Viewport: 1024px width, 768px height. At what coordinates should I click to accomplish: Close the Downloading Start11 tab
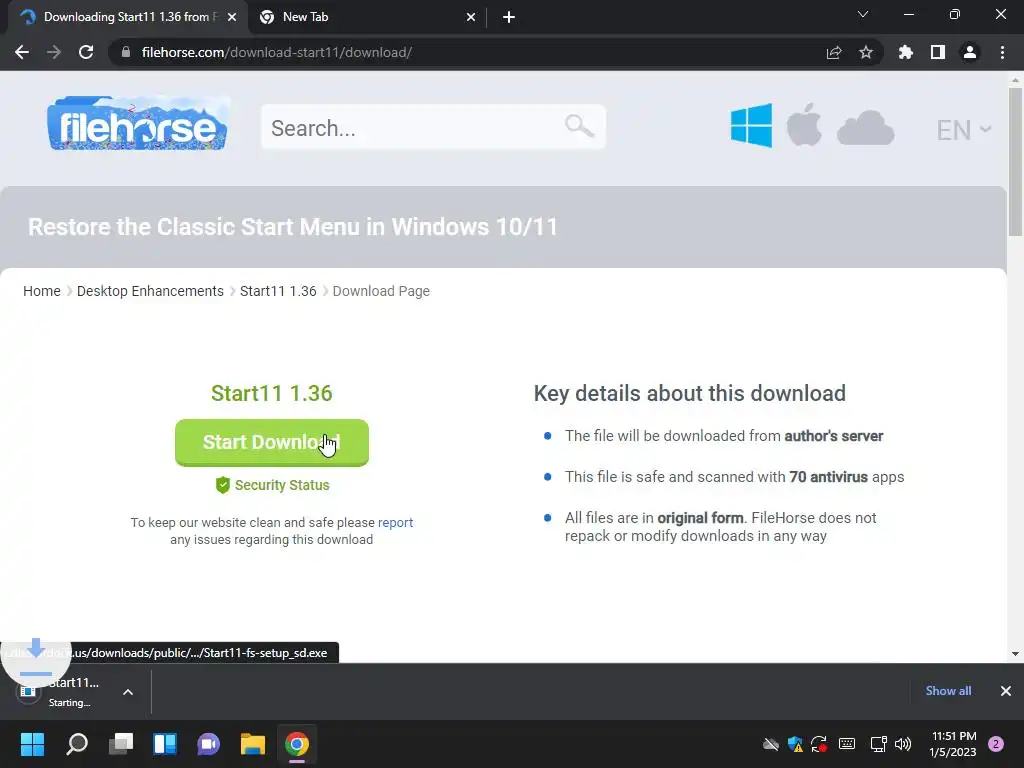[232, 18]
